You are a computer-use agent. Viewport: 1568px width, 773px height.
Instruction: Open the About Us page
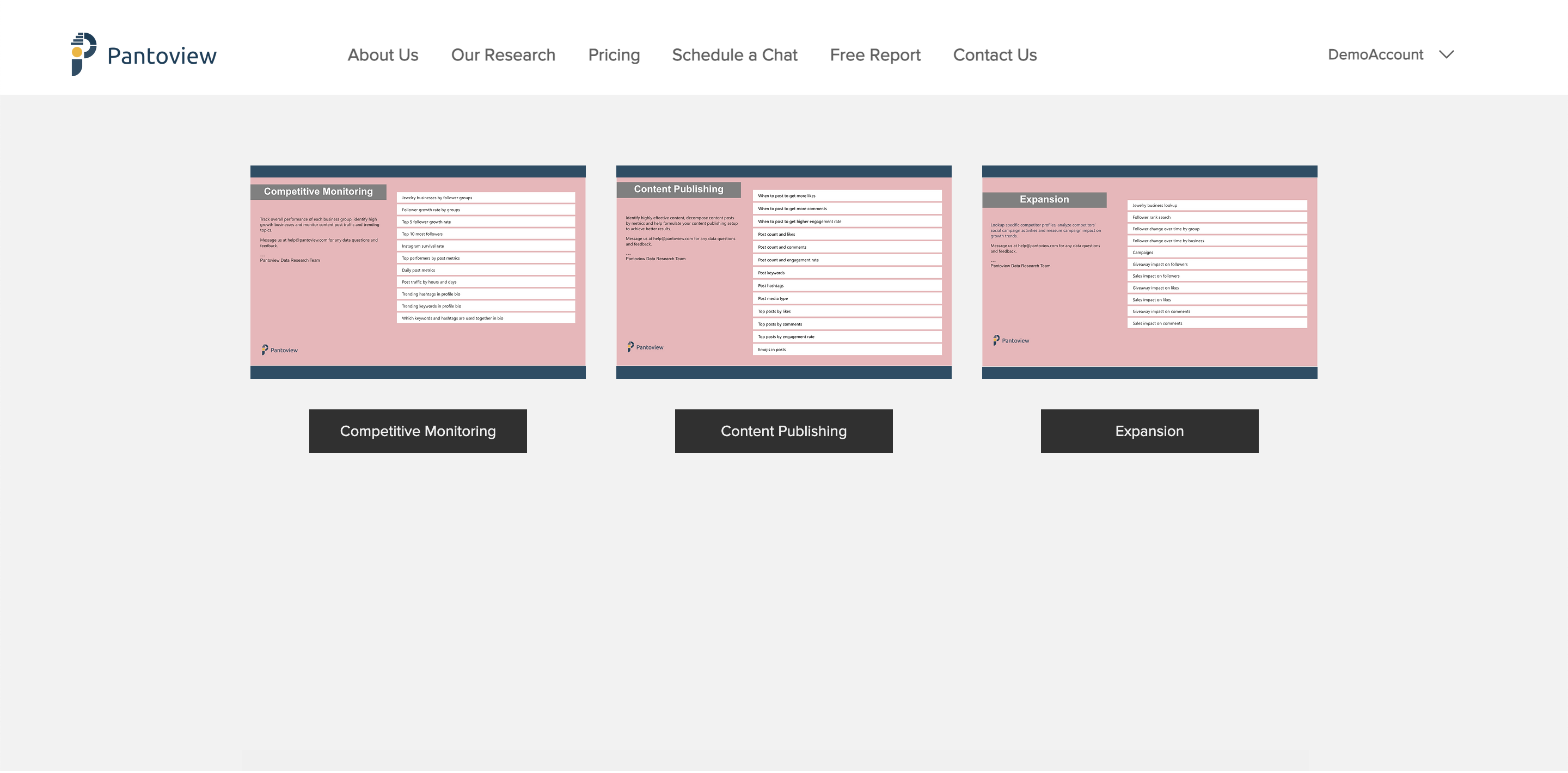pos(383,55)
